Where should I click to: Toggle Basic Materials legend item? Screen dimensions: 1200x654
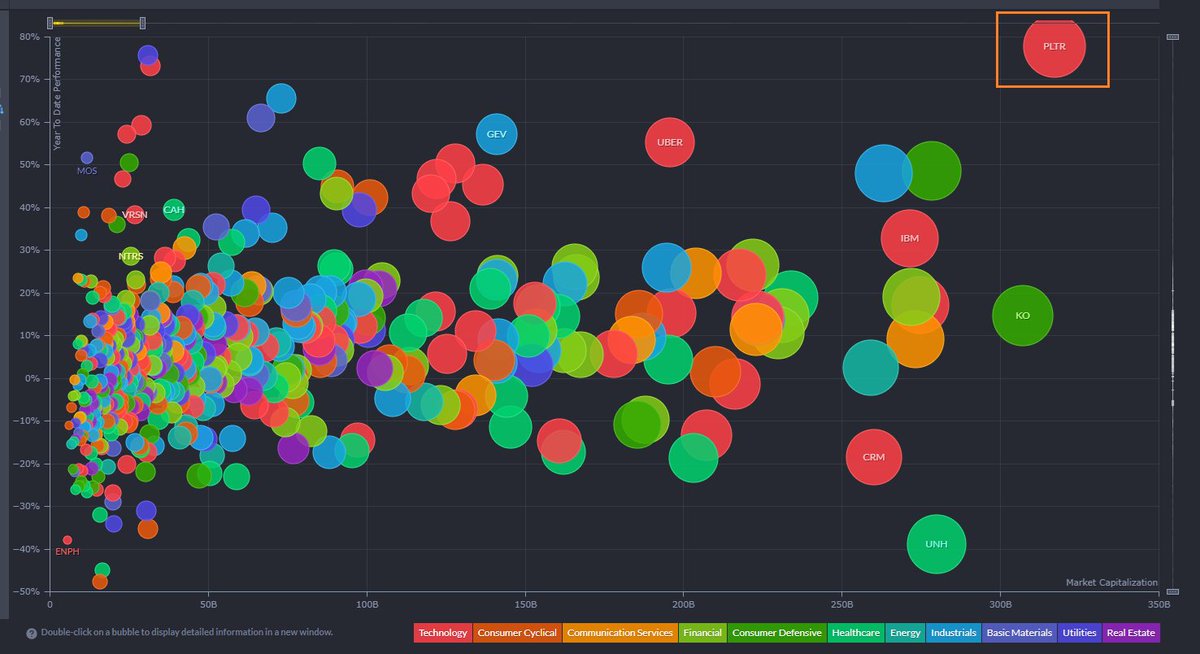coord(1019,633)
